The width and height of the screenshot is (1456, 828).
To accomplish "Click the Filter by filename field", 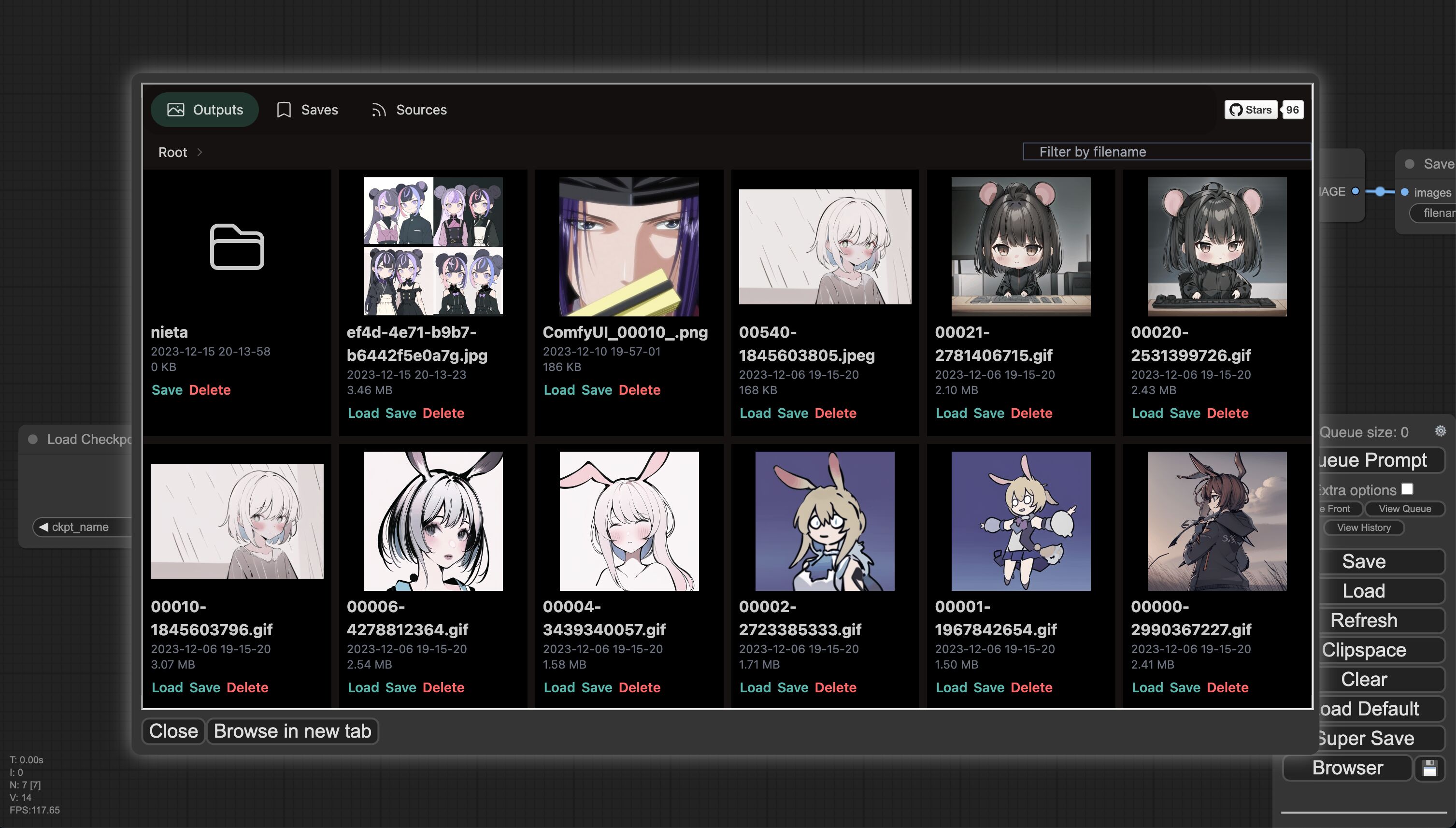I will tap(1166, 152).
